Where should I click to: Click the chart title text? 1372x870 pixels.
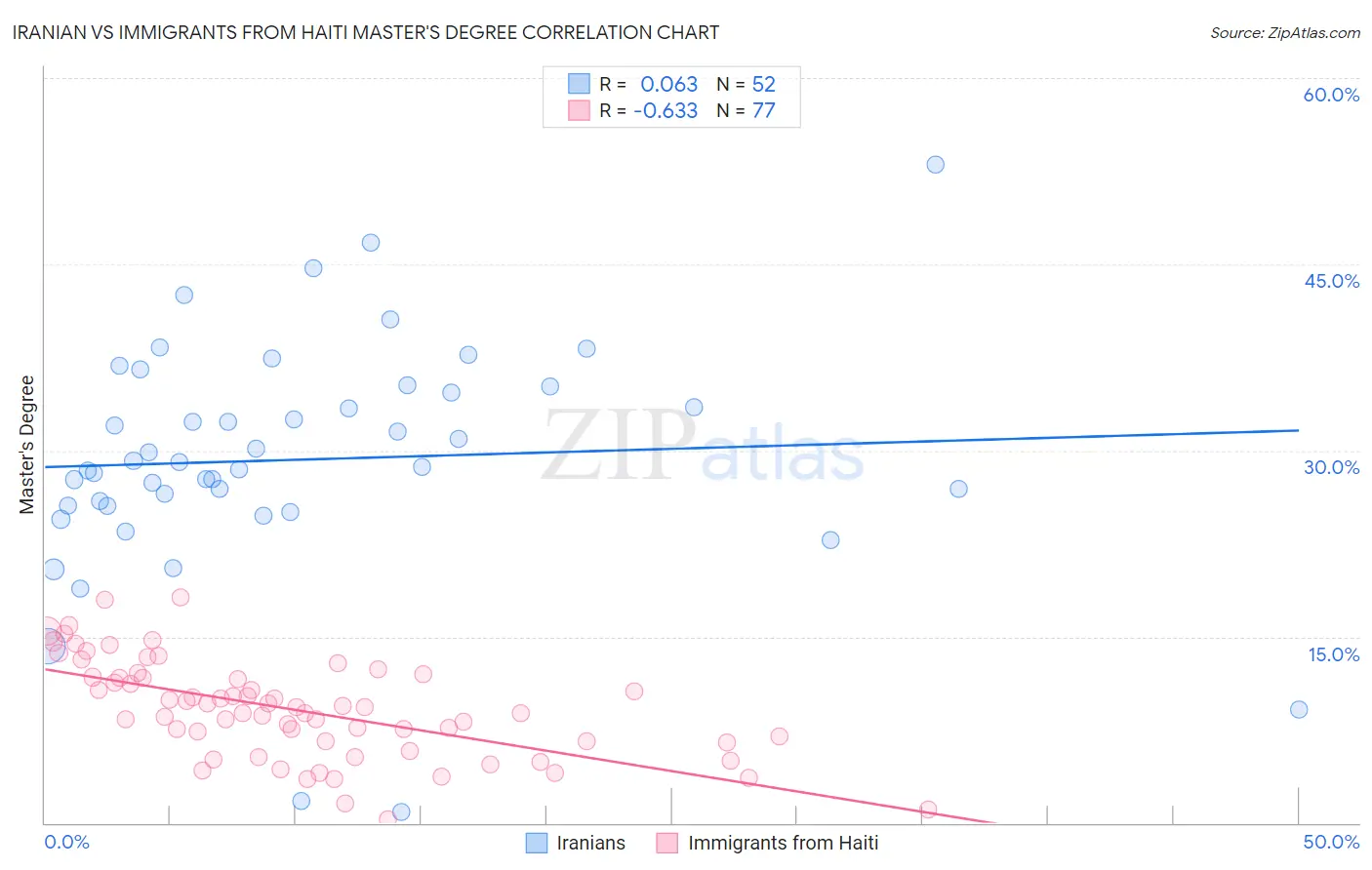coord(365,32)
